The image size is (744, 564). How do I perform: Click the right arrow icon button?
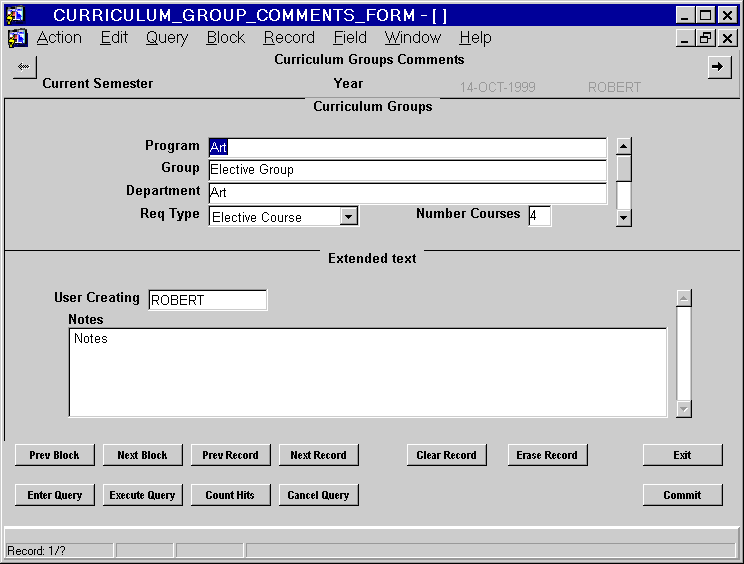[x=719, y=67]
